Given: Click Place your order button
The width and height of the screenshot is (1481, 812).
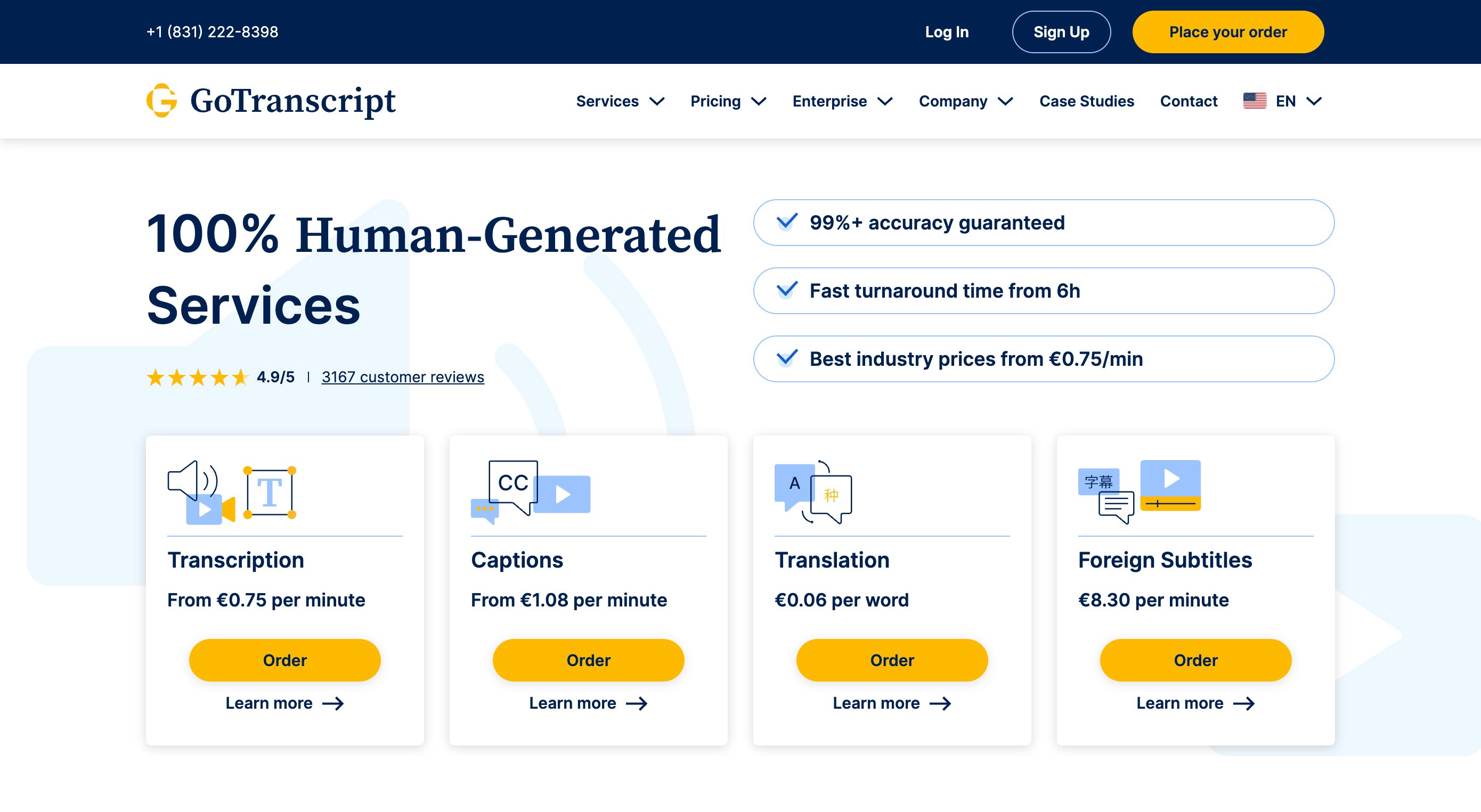Looking at the screenshot, I should point(1227,32).
